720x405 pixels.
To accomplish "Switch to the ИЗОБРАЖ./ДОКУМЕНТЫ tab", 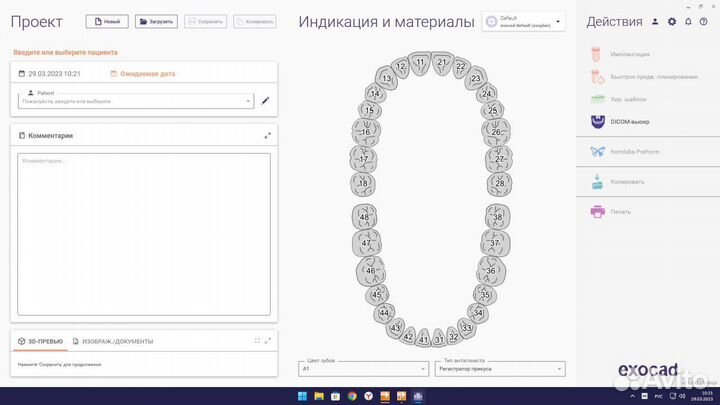I will click(113, 341).
